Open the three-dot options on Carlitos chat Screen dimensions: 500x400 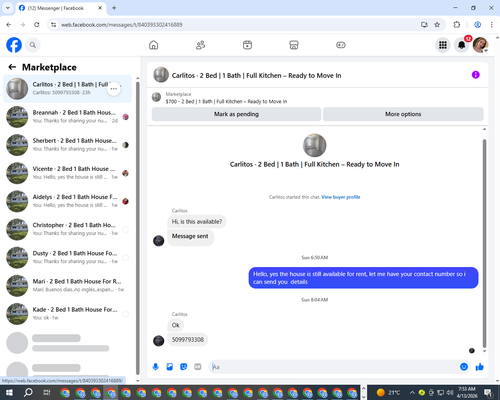tap(114, 89)
